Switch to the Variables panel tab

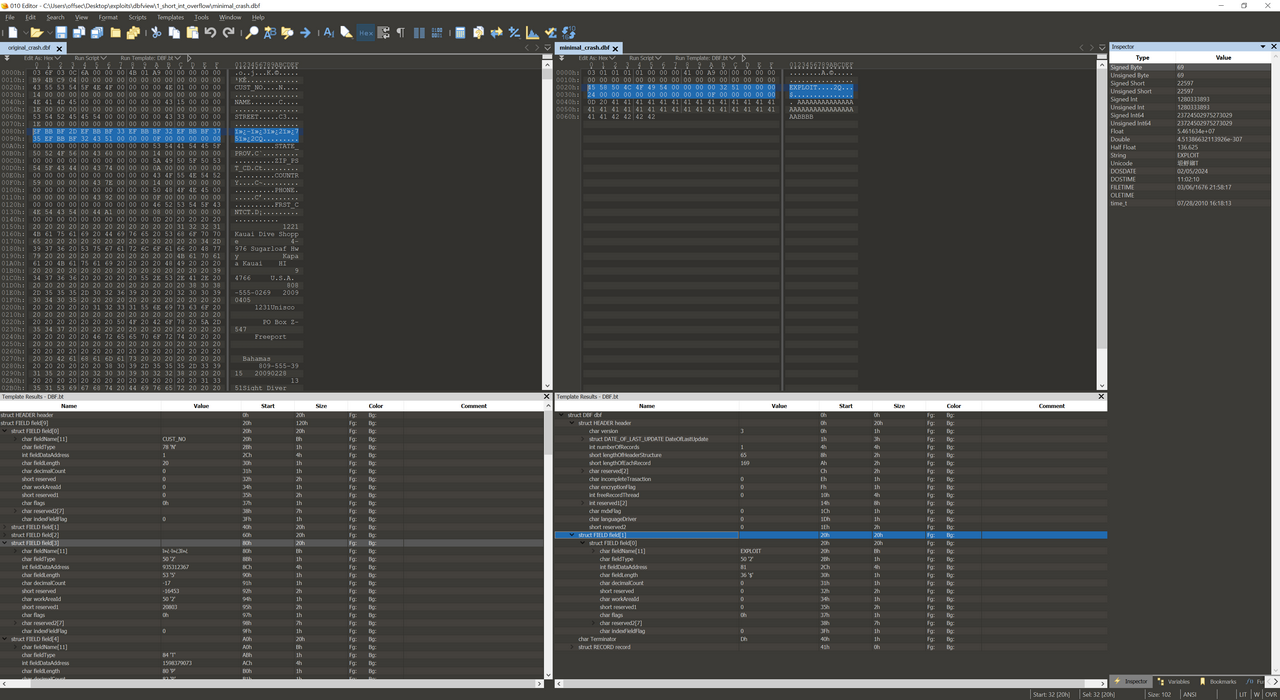1174,682
